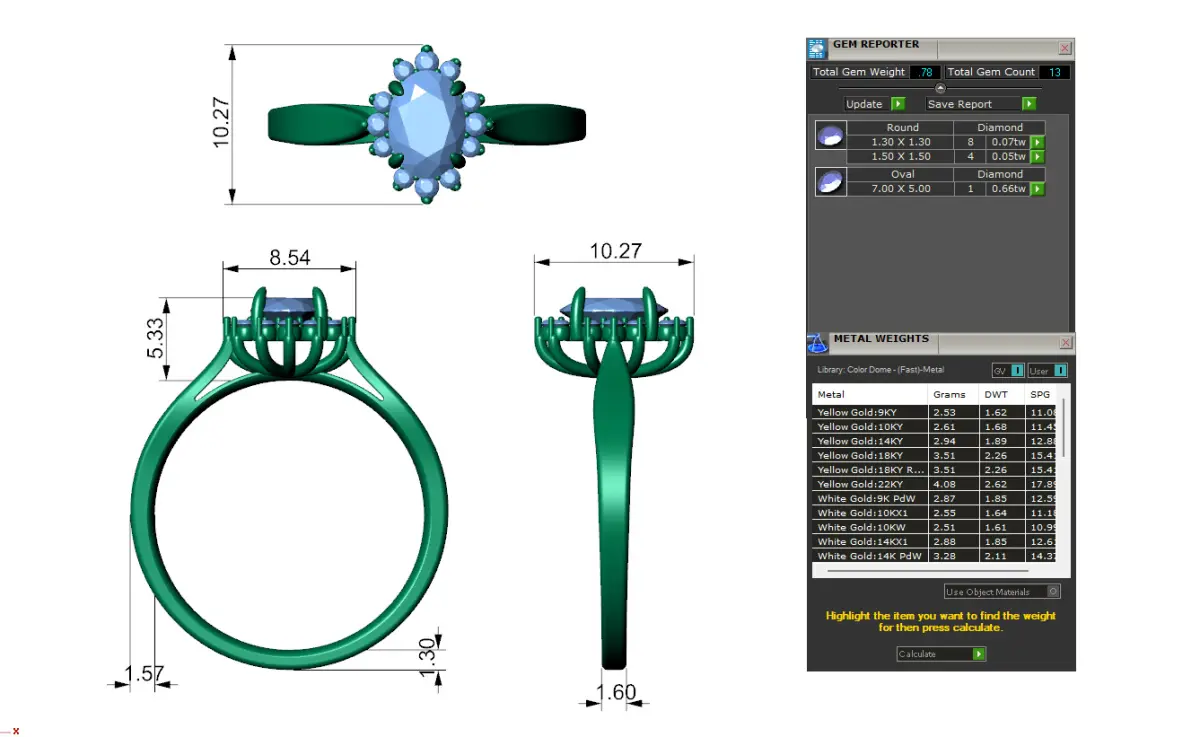Close the Gem Reporter panel
The height and width of the screenshot is (737, 1200).
pos(1065,47)
